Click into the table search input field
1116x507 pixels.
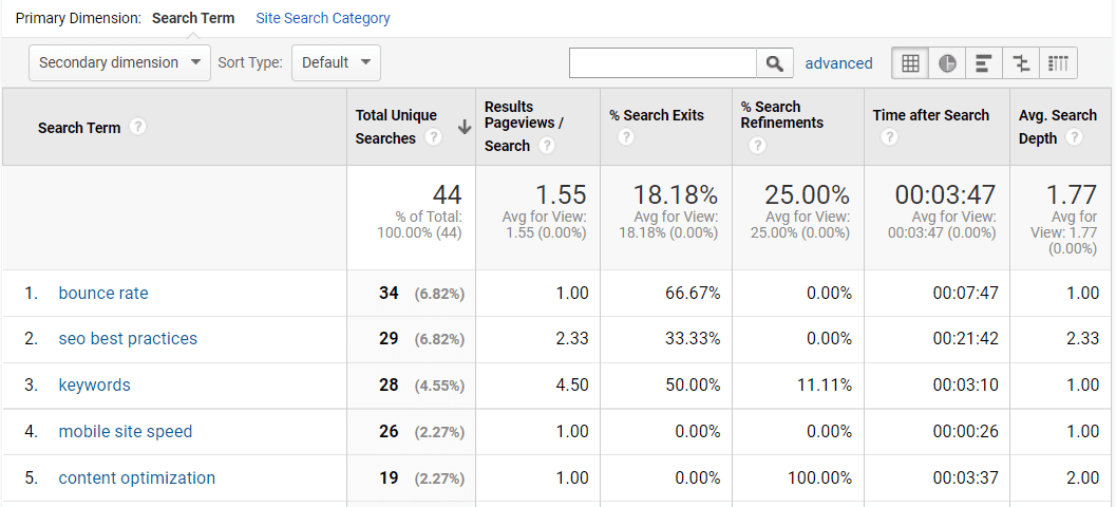tap(663, 63)
